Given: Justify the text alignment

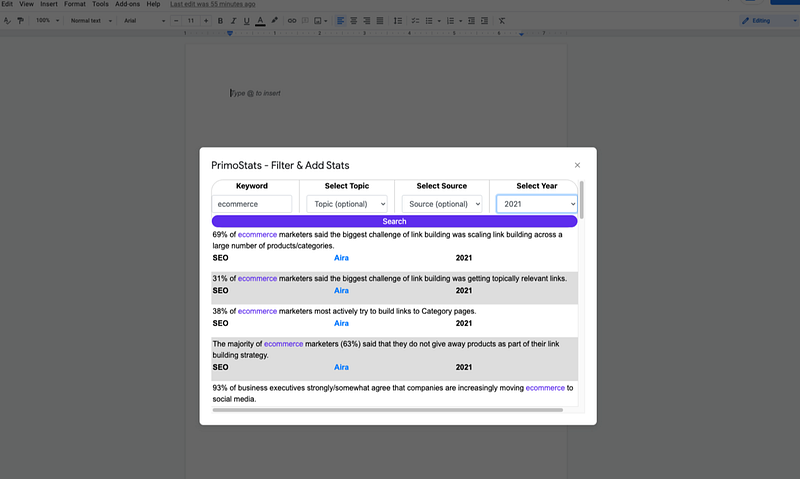Looking at the screenshot, I should tap(380, 21).
